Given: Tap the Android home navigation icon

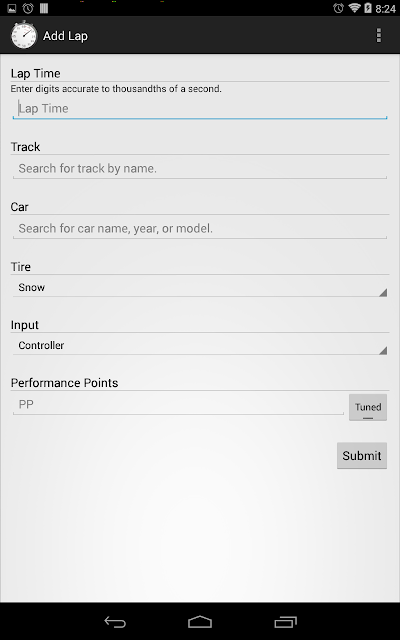Looking at the screenshot, I should pos(200,622).
